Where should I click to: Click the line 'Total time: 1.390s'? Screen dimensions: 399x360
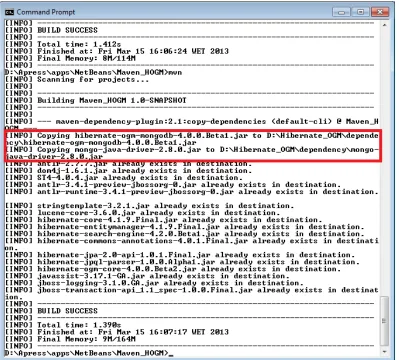(63, 325)
